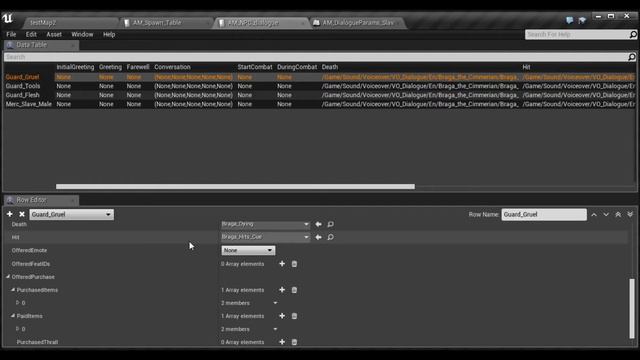The height and width of the screenshot is (360, 640).
Task: Open the Death asset dropdown Braga_Dying
Action: click(x=265, y=224)
